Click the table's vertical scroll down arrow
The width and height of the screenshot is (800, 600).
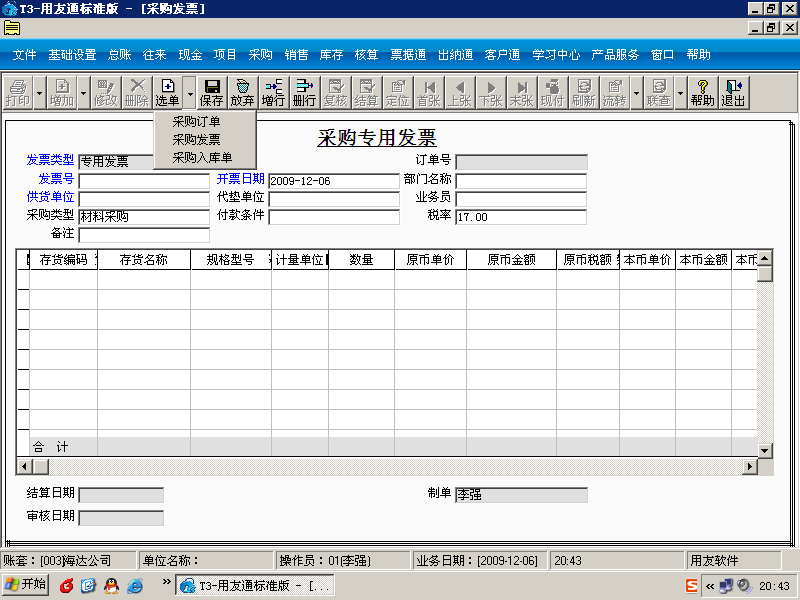click(x=764, y=450)
